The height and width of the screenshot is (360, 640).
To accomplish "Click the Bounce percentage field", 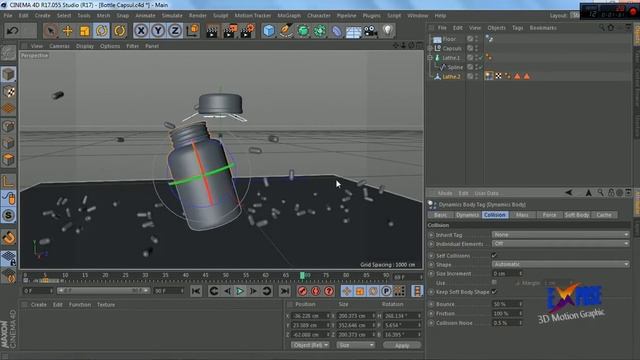I will [507, 304].
